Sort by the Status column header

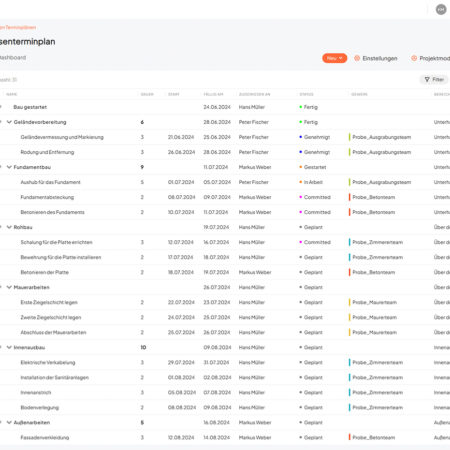pyautogui.click(x=306, y=94)
